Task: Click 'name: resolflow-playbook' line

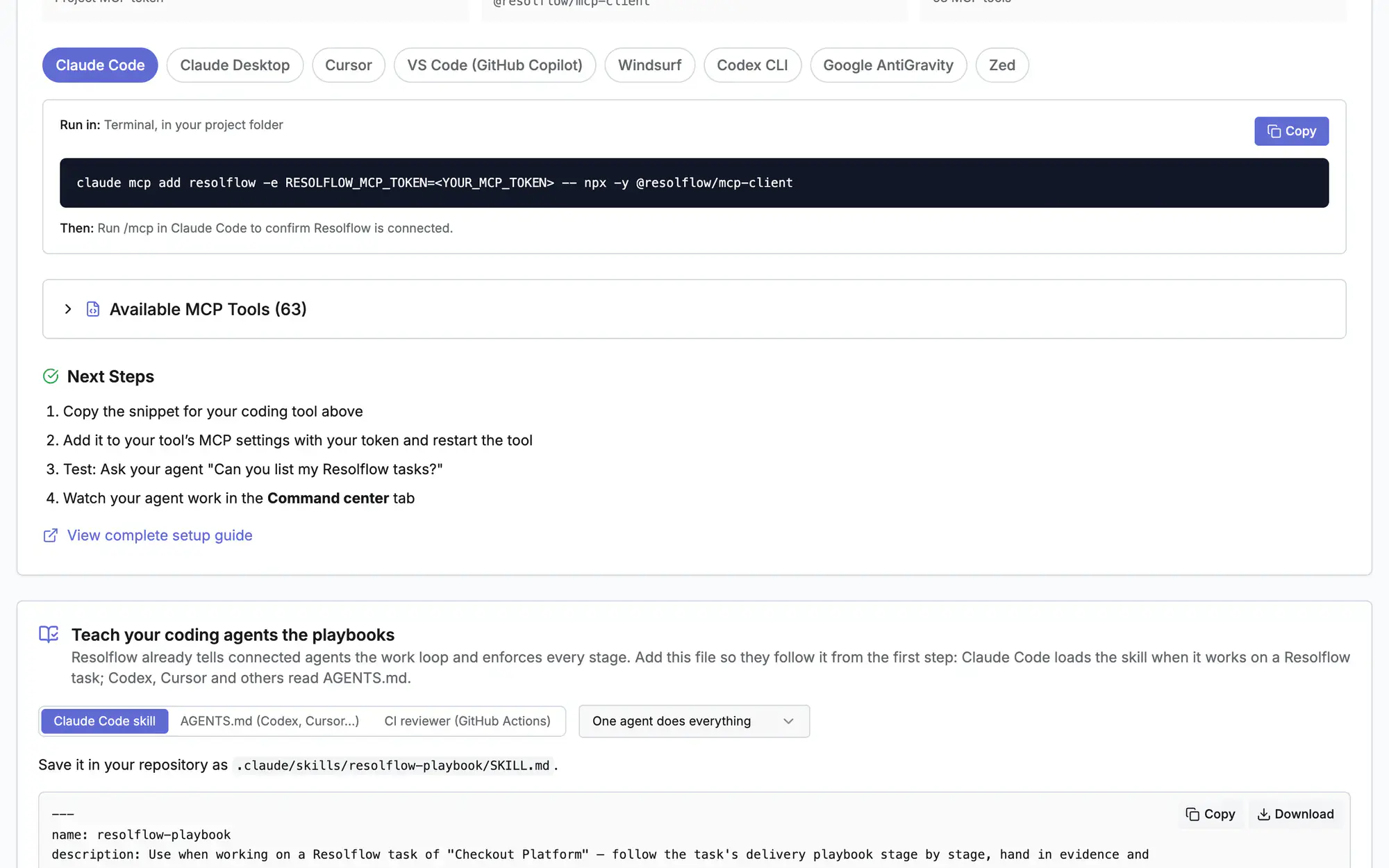Action: coord(141,835)
